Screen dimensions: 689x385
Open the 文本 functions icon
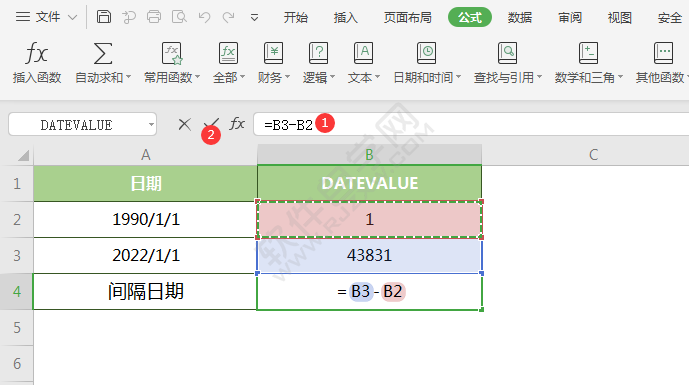363,53
